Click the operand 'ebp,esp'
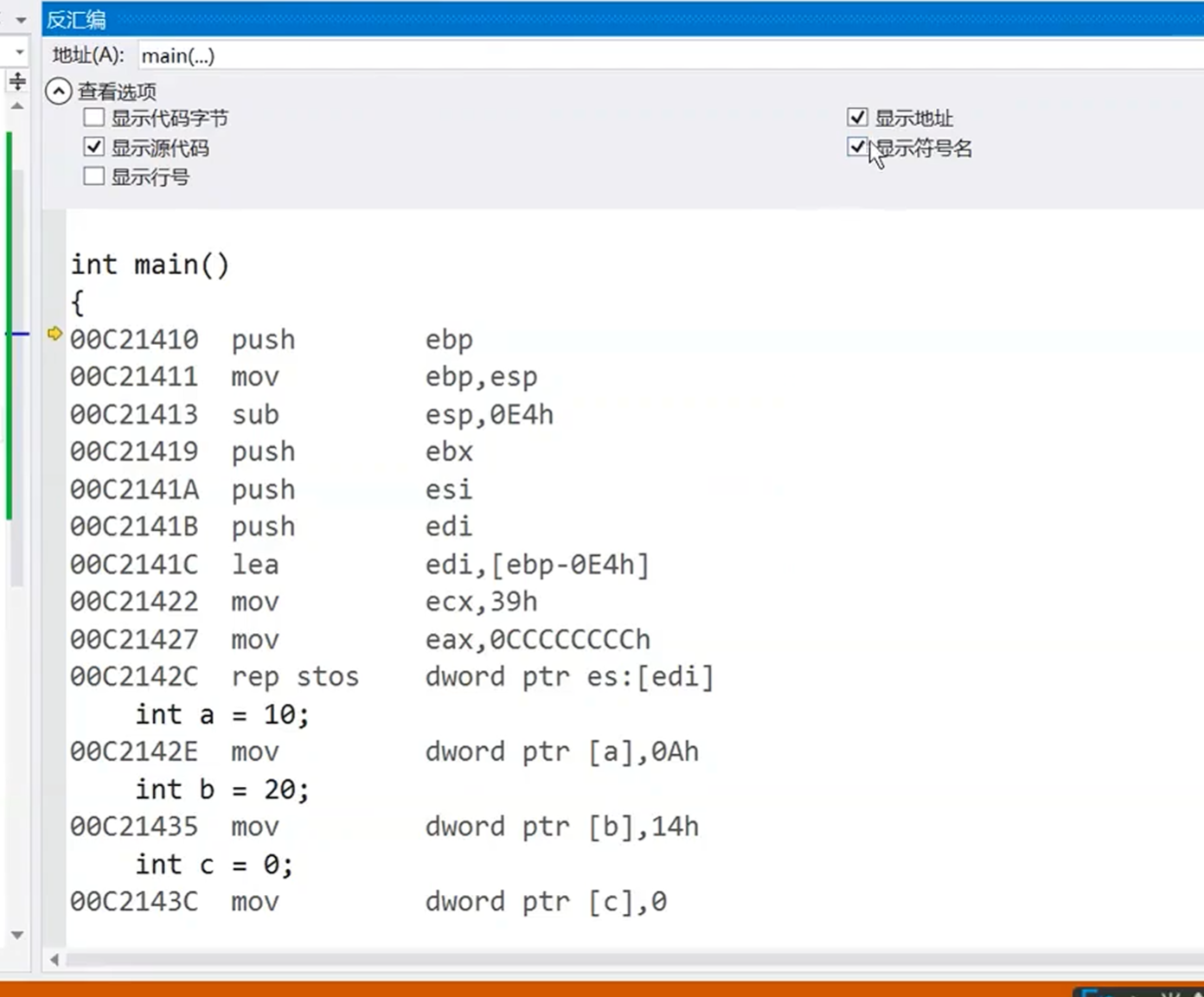 coord(481,378)
